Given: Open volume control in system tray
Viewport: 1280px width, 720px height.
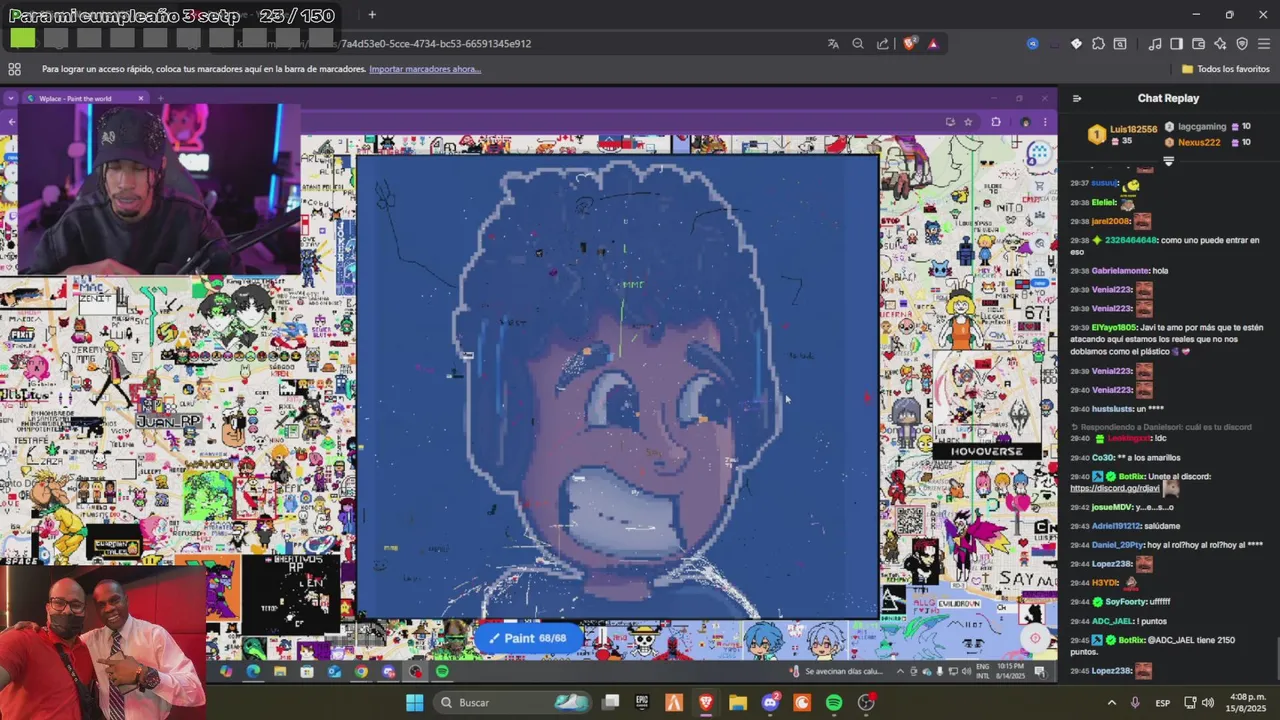Looking at the screenshot, I should 1208,703.
